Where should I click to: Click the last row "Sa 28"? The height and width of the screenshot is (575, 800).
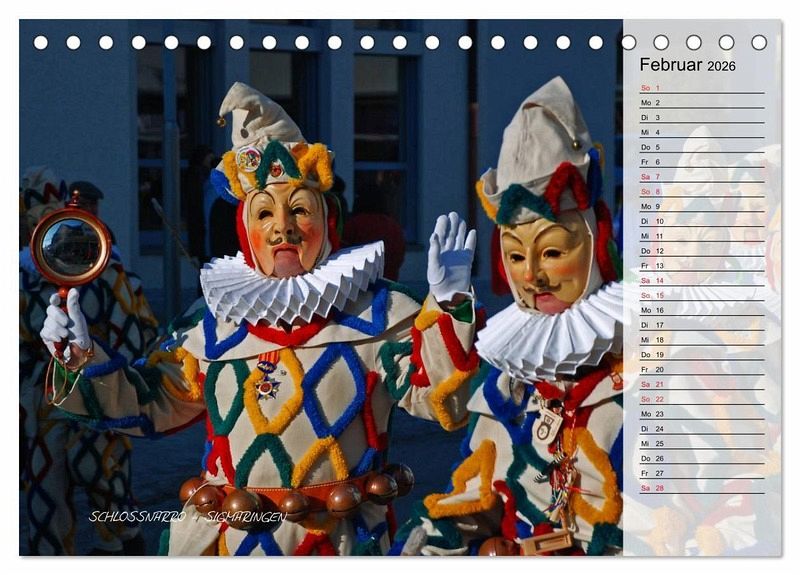click(701, 488)
